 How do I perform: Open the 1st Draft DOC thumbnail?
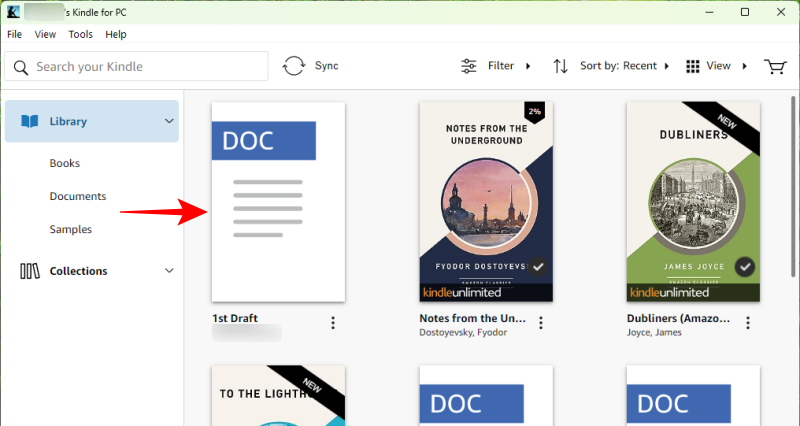(x=279, y=202)
